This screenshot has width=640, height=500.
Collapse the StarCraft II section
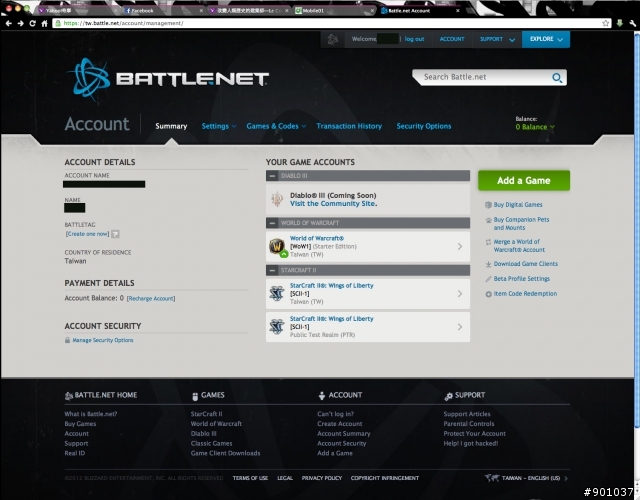point(272,270)
